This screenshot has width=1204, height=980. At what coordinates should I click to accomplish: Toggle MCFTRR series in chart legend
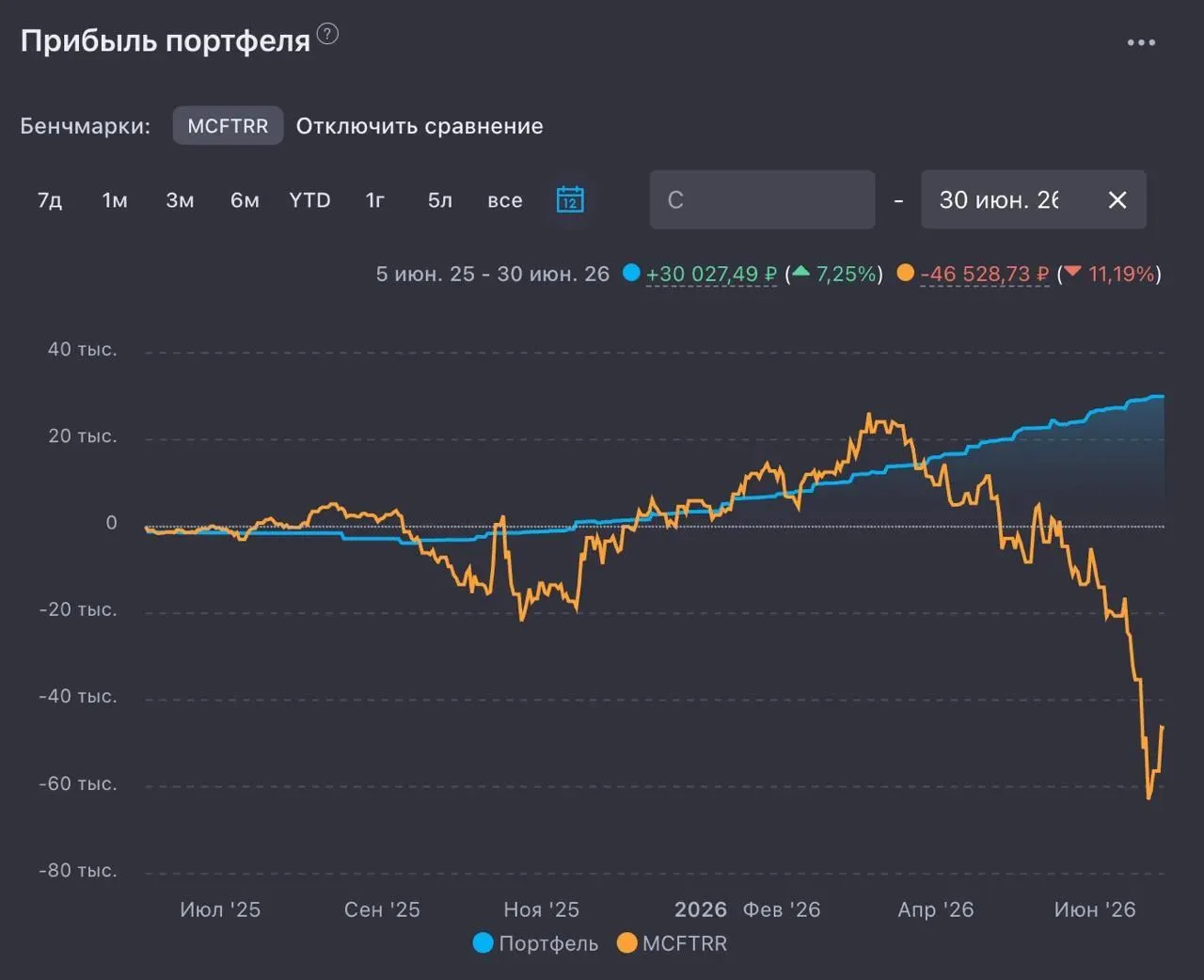click(x=672, y=943)
